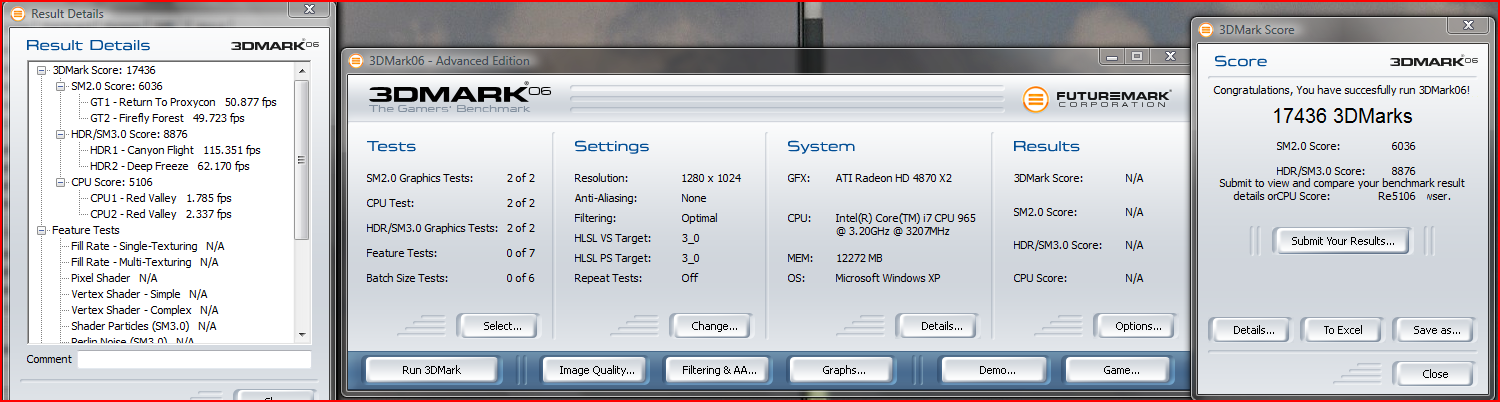Click the Result Details tree scrollbar up arrow
1500x402 pixels.
point(302,71)
